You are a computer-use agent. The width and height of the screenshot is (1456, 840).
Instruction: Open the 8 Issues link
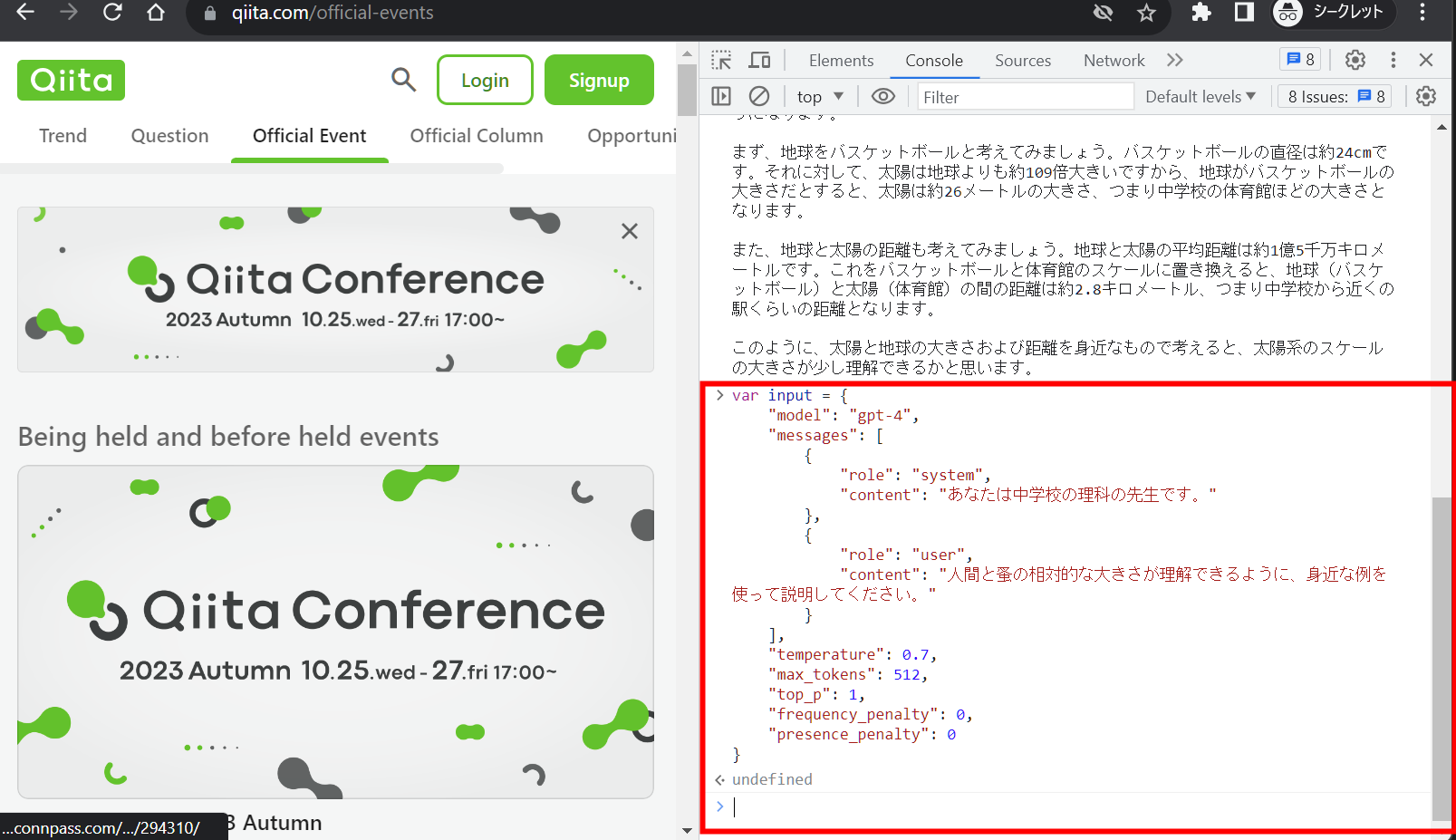[1336, 96]
